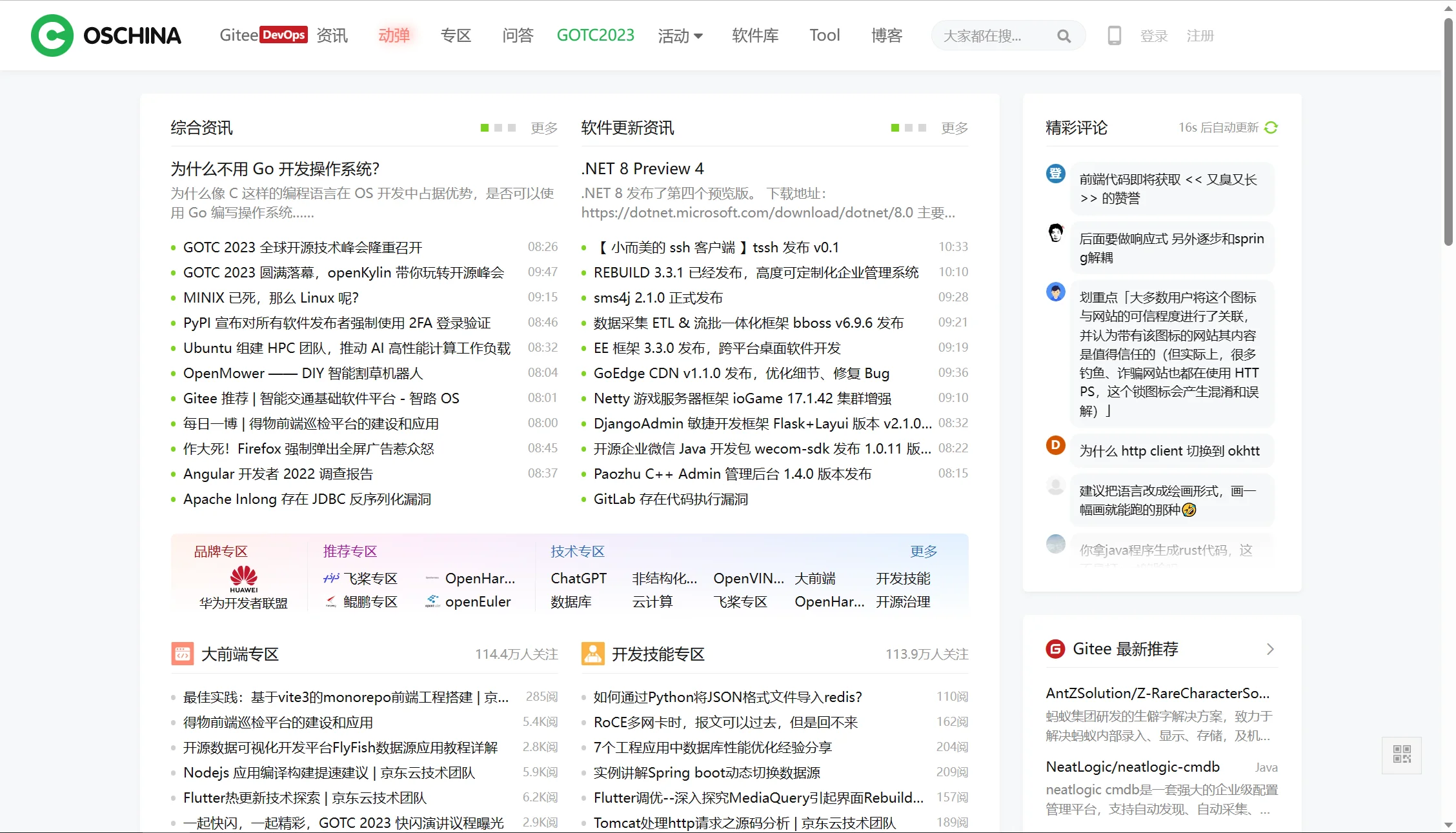The image size is (1456, 833).
Task: Expand the 活动 dropdown menu
Action: click(680, 35)
